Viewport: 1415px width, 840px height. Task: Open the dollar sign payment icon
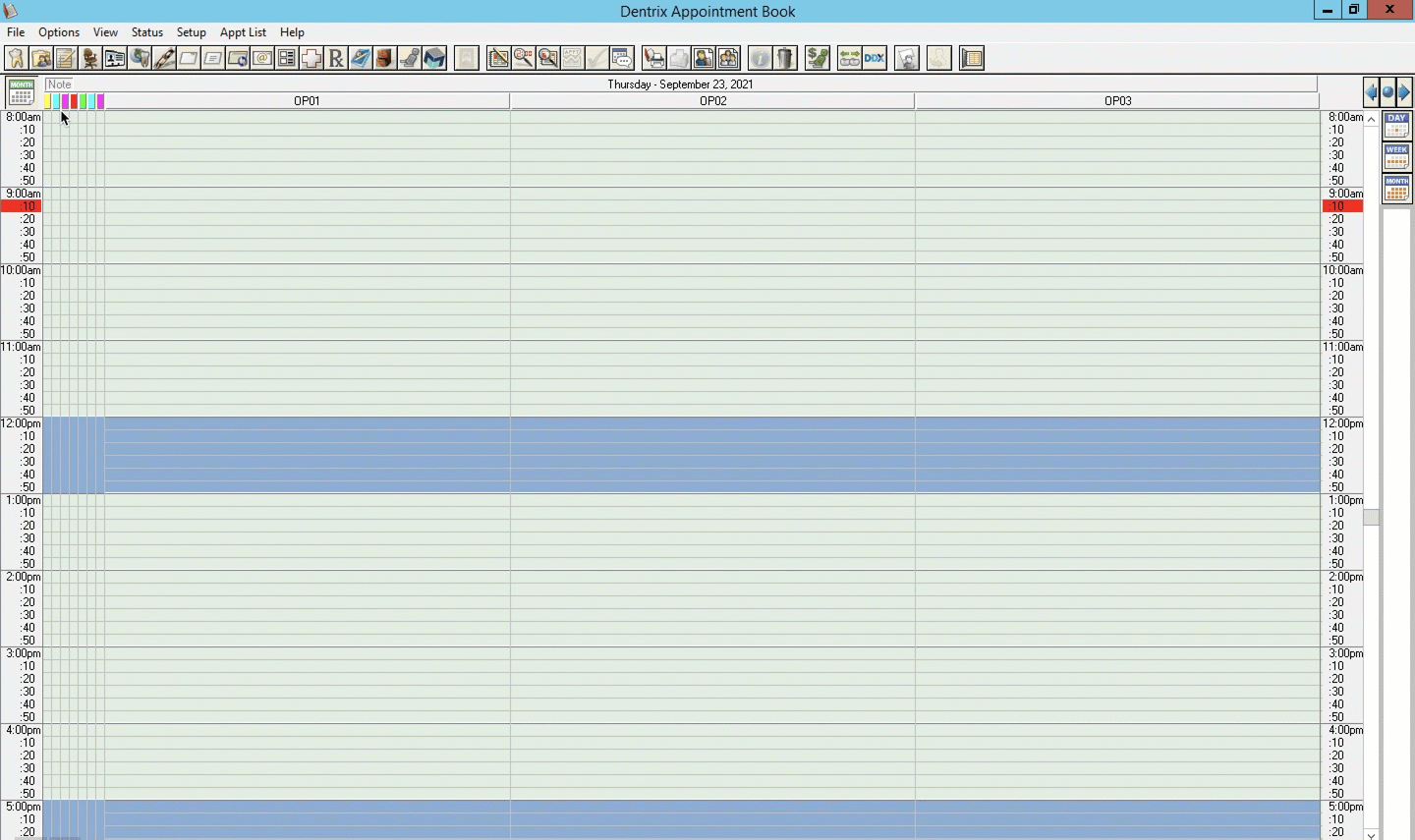click(818, 59)
